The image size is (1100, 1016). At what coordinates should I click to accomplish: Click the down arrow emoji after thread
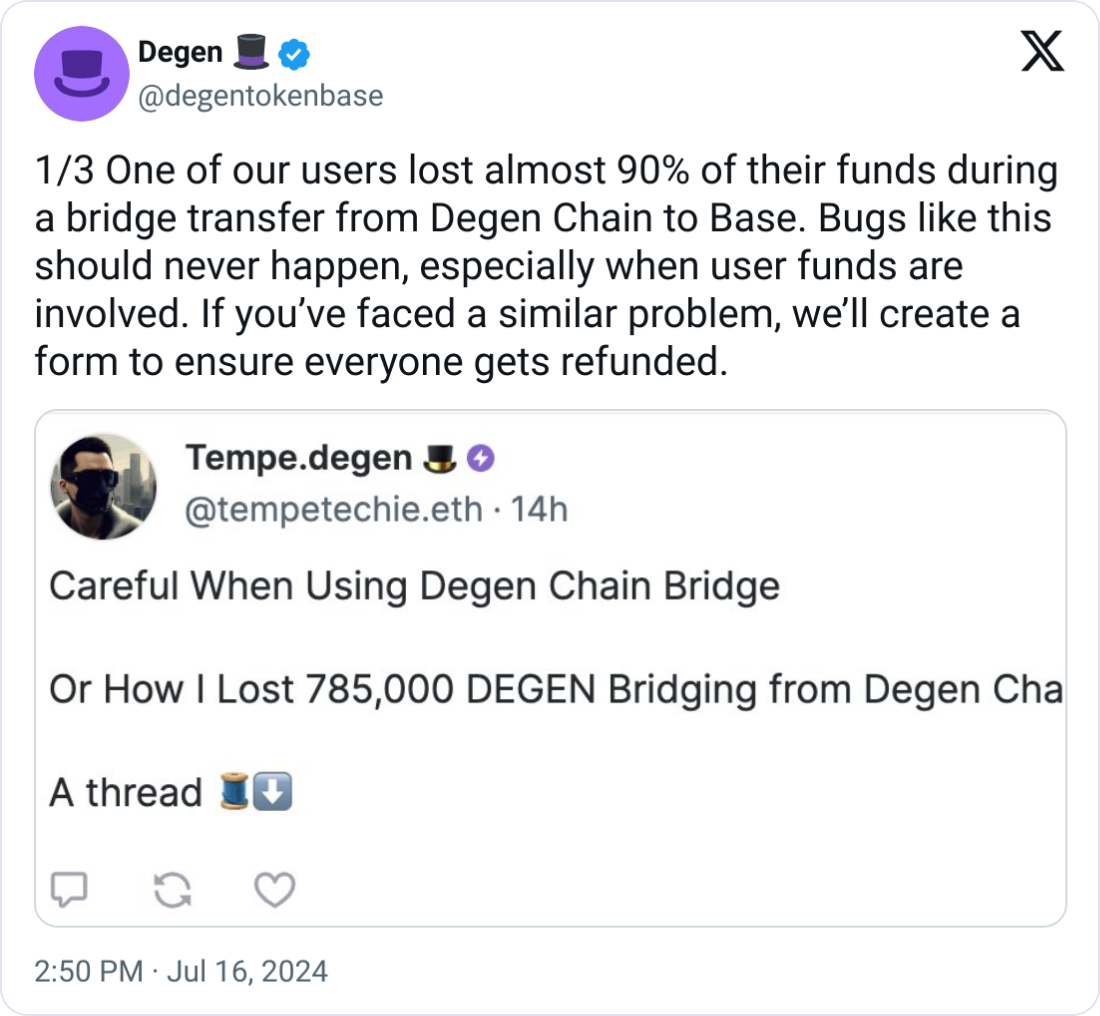(x=272, y=791)
